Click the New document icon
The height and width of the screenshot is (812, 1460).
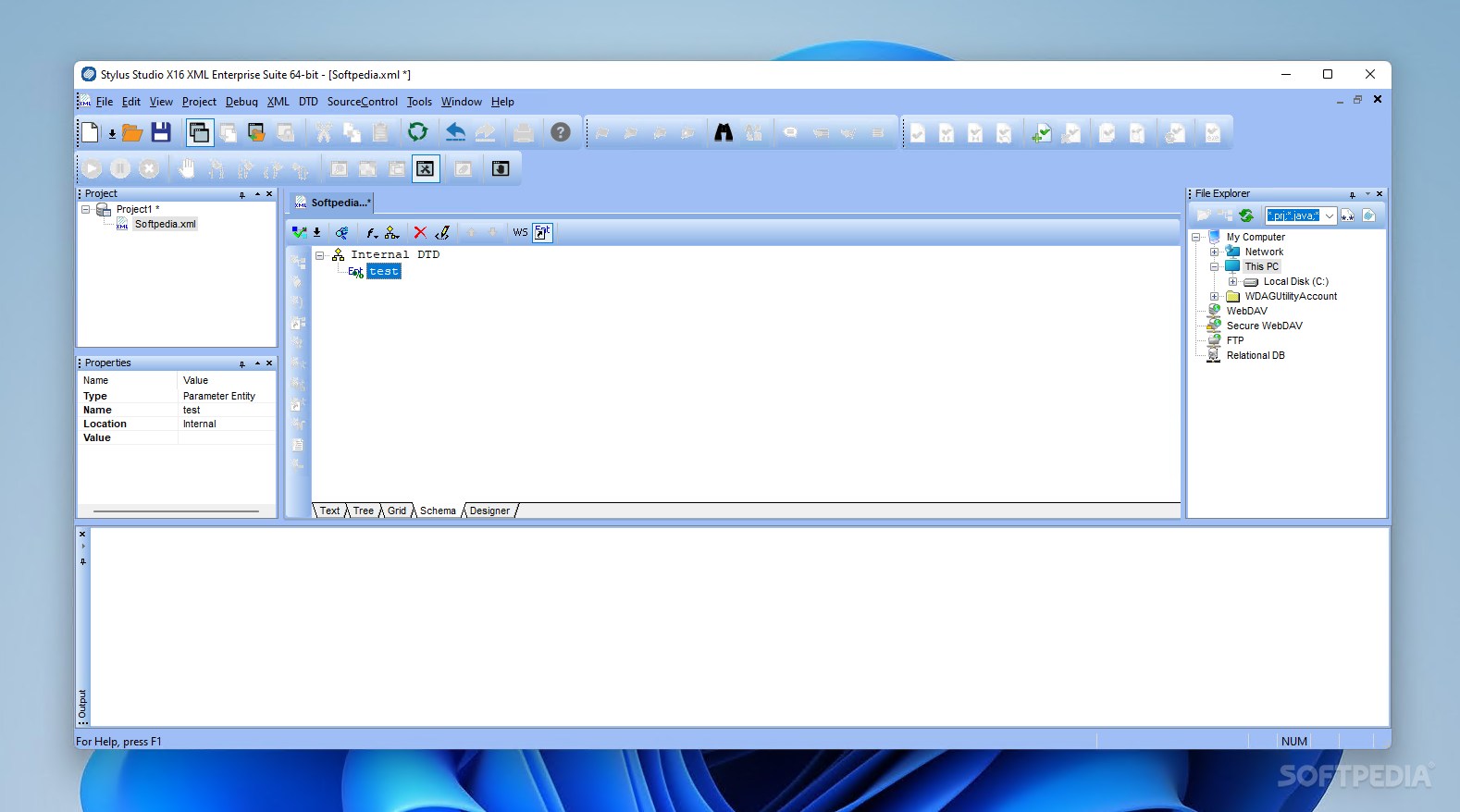(x=90, y=132)
